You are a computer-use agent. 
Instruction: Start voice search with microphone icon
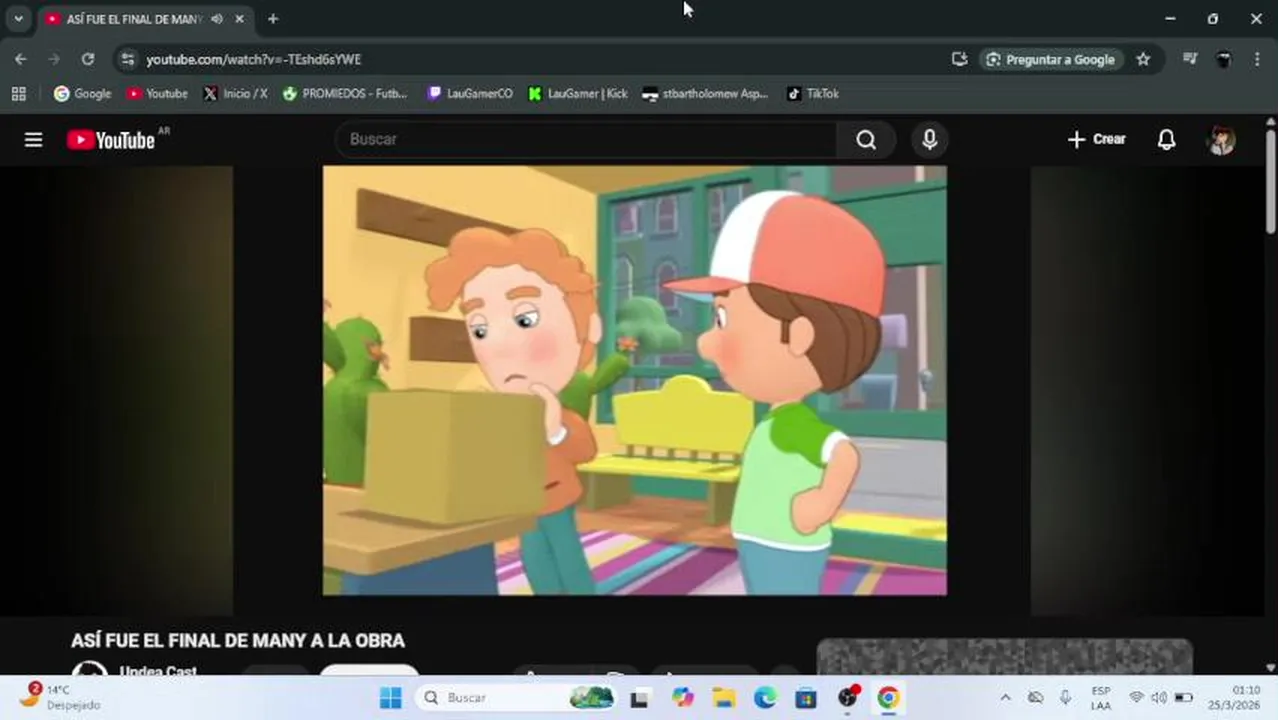929,140
